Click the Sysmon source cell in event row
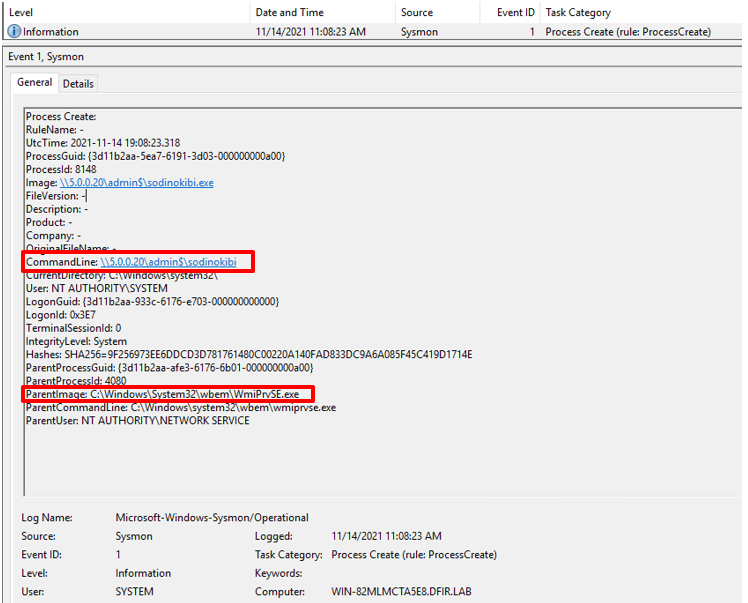748x603 pixels. tap(419, 32)
